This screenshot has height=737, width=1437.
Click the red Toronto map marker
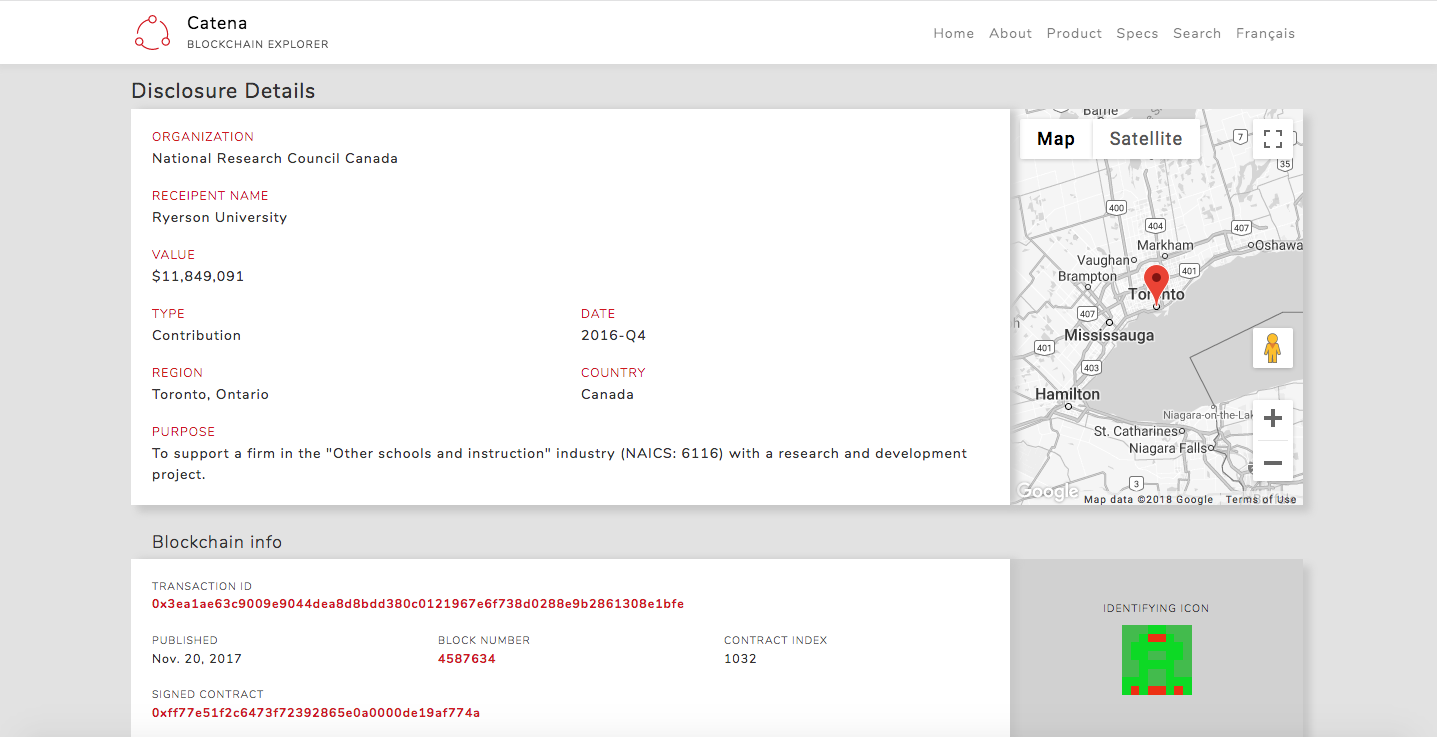coord(1156,285)
